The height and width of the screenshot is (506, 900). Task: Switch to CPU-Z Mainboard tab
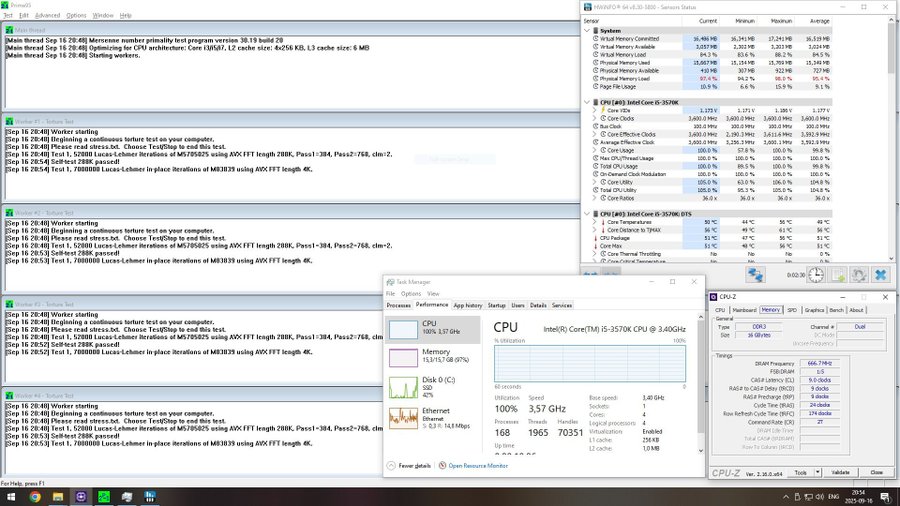(x=744, y=310)
